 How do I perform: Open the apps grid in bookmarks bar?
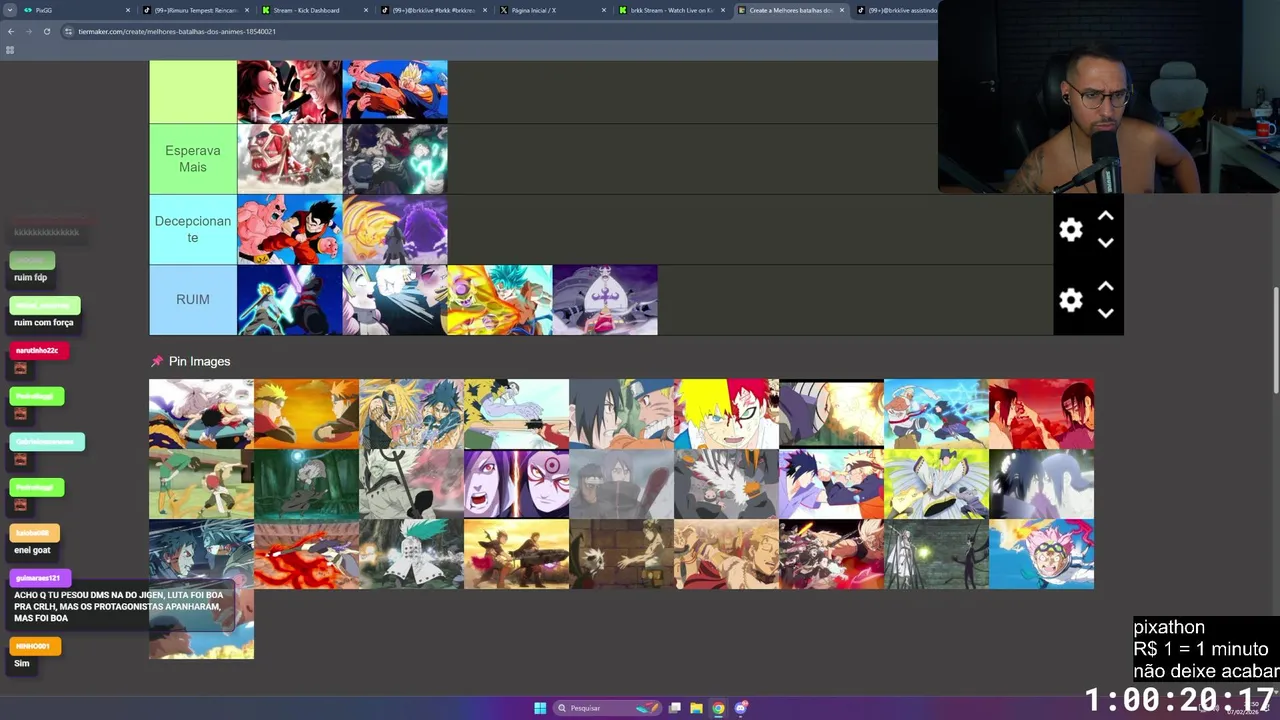coord(10,49)
